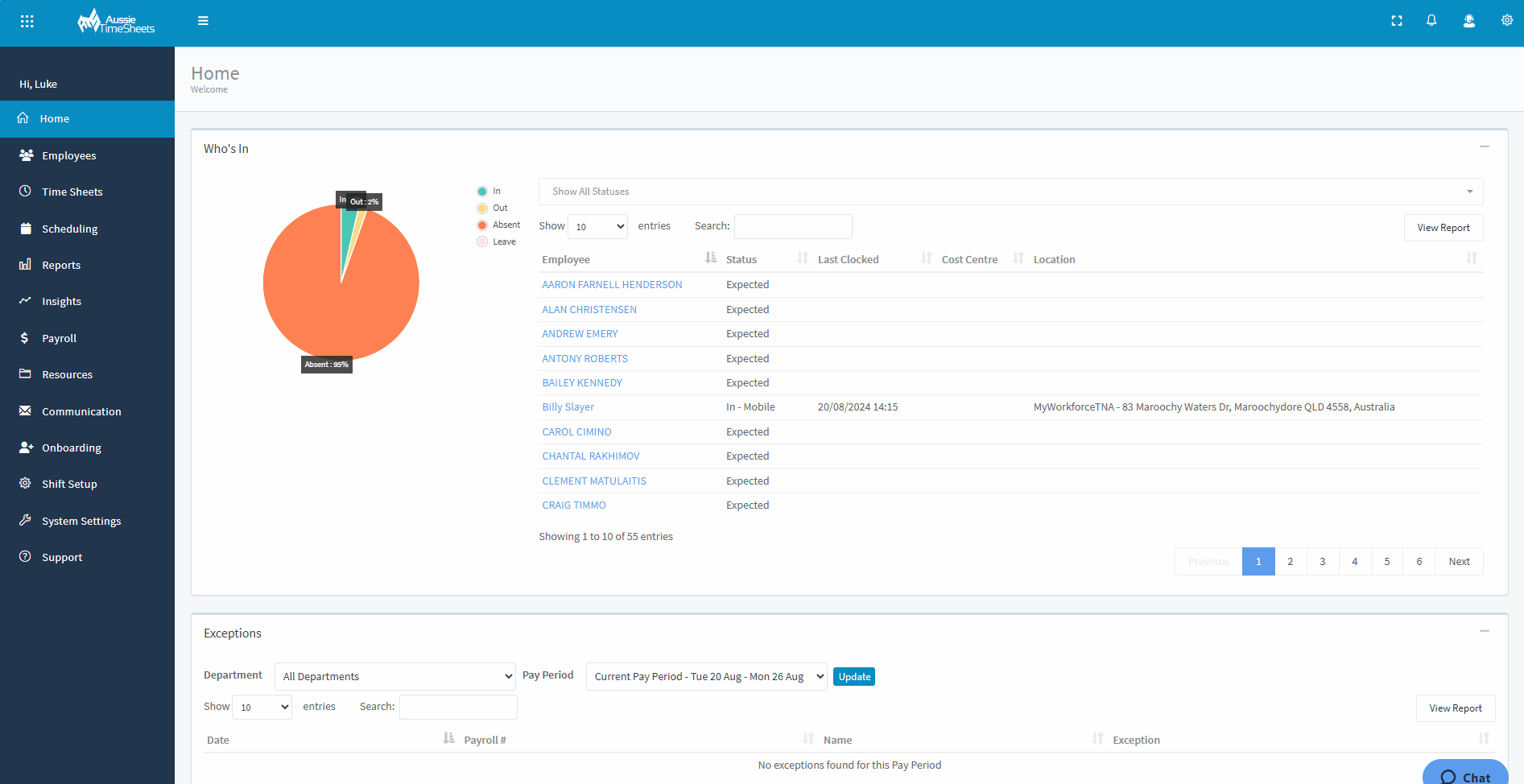Go to the Home section
The width and height of the screenshot is (1524, 784).
54,118
